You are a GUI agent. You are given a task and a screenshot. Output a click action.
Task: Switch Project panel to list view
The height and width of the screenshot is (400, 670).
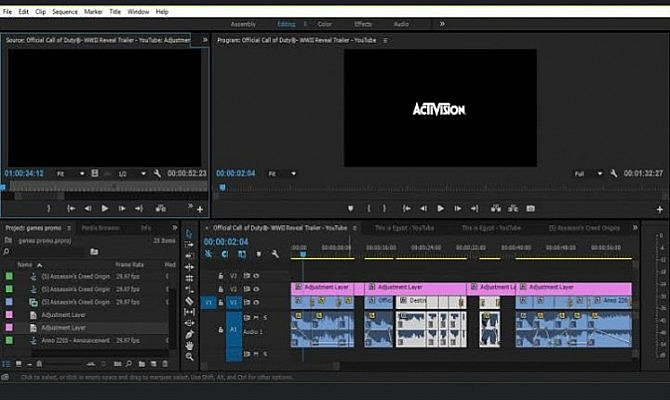point(6,364)
